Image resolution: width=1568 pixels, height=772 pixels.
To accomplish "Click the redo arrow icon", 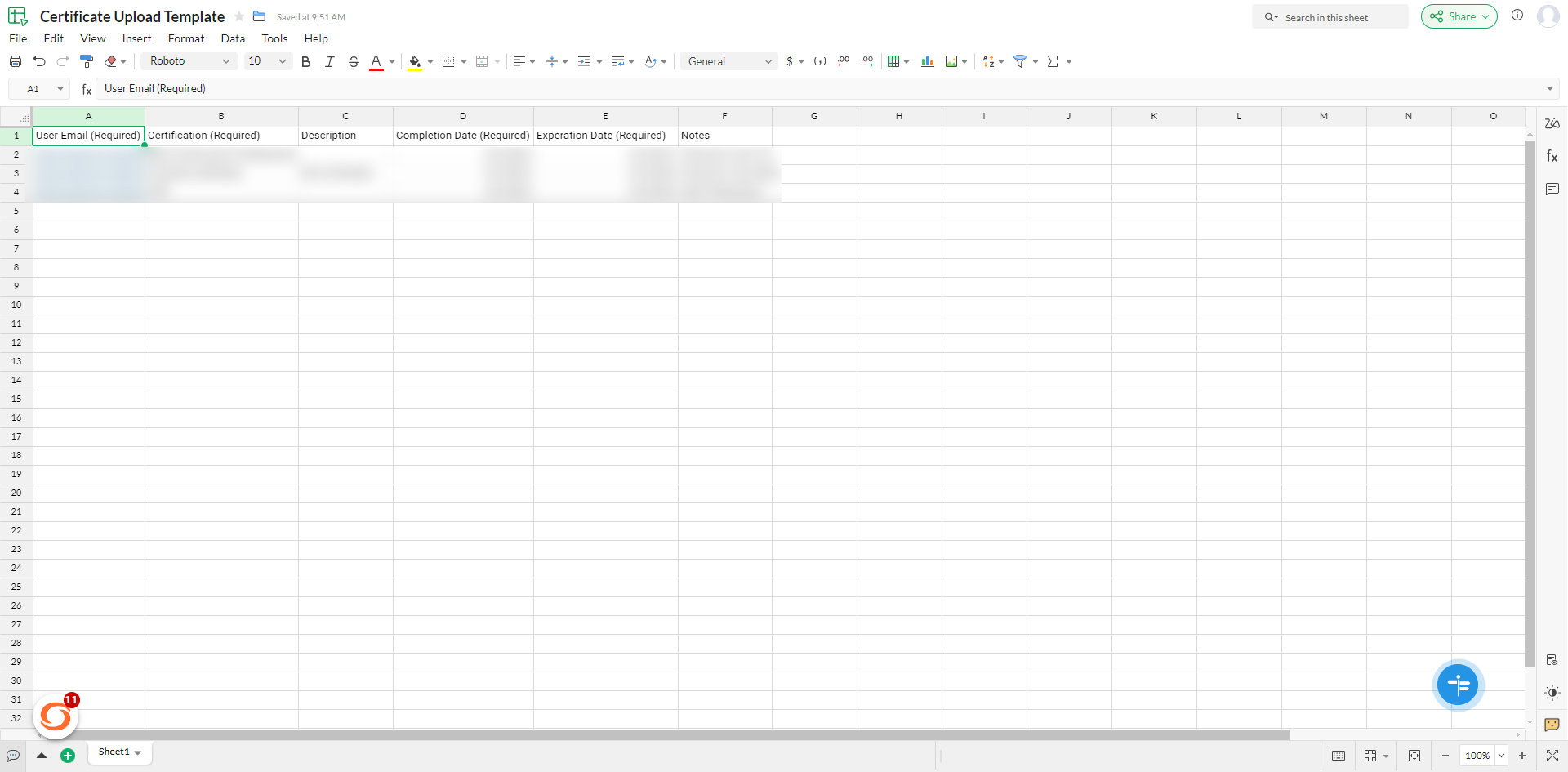I will point(63,61).
